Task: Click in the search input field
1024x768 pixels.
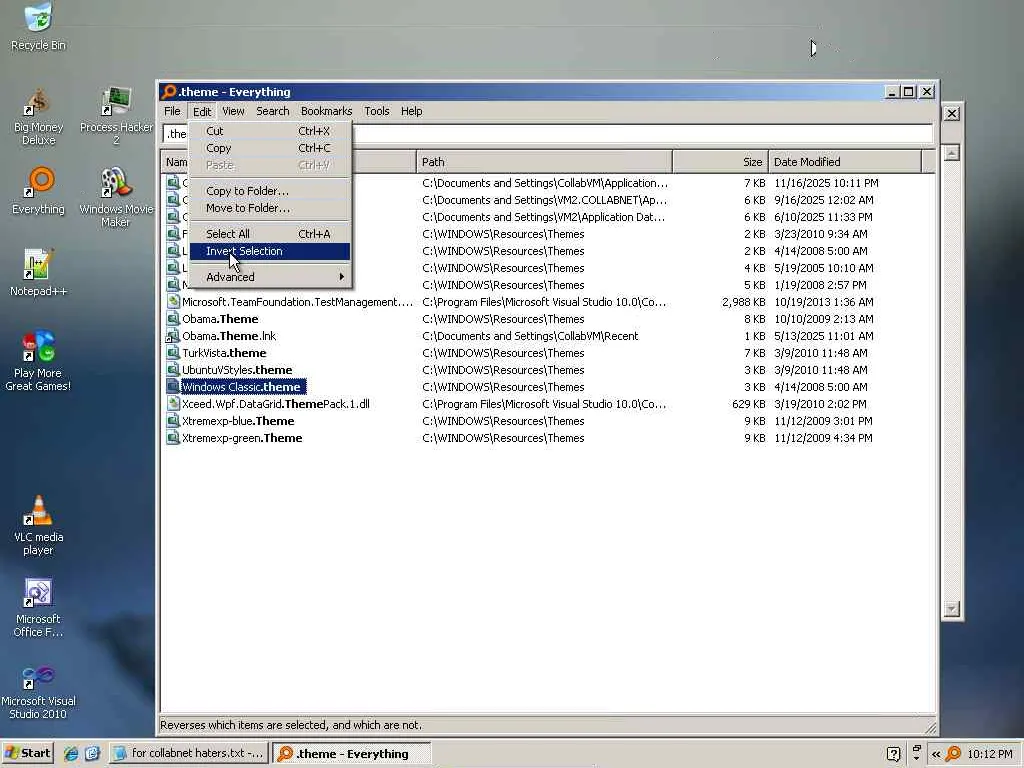Action: [x=547, y=134]
